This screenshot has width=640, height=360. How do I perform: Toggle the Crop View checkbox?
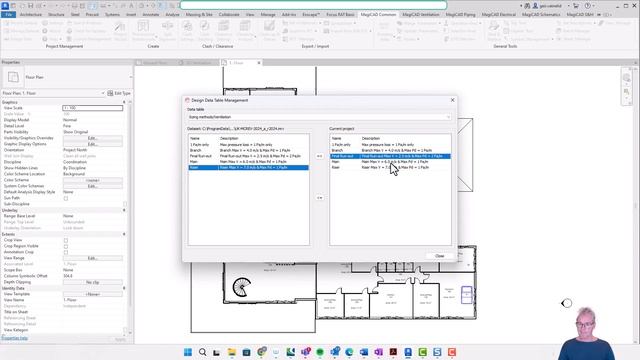pos(66,240)
